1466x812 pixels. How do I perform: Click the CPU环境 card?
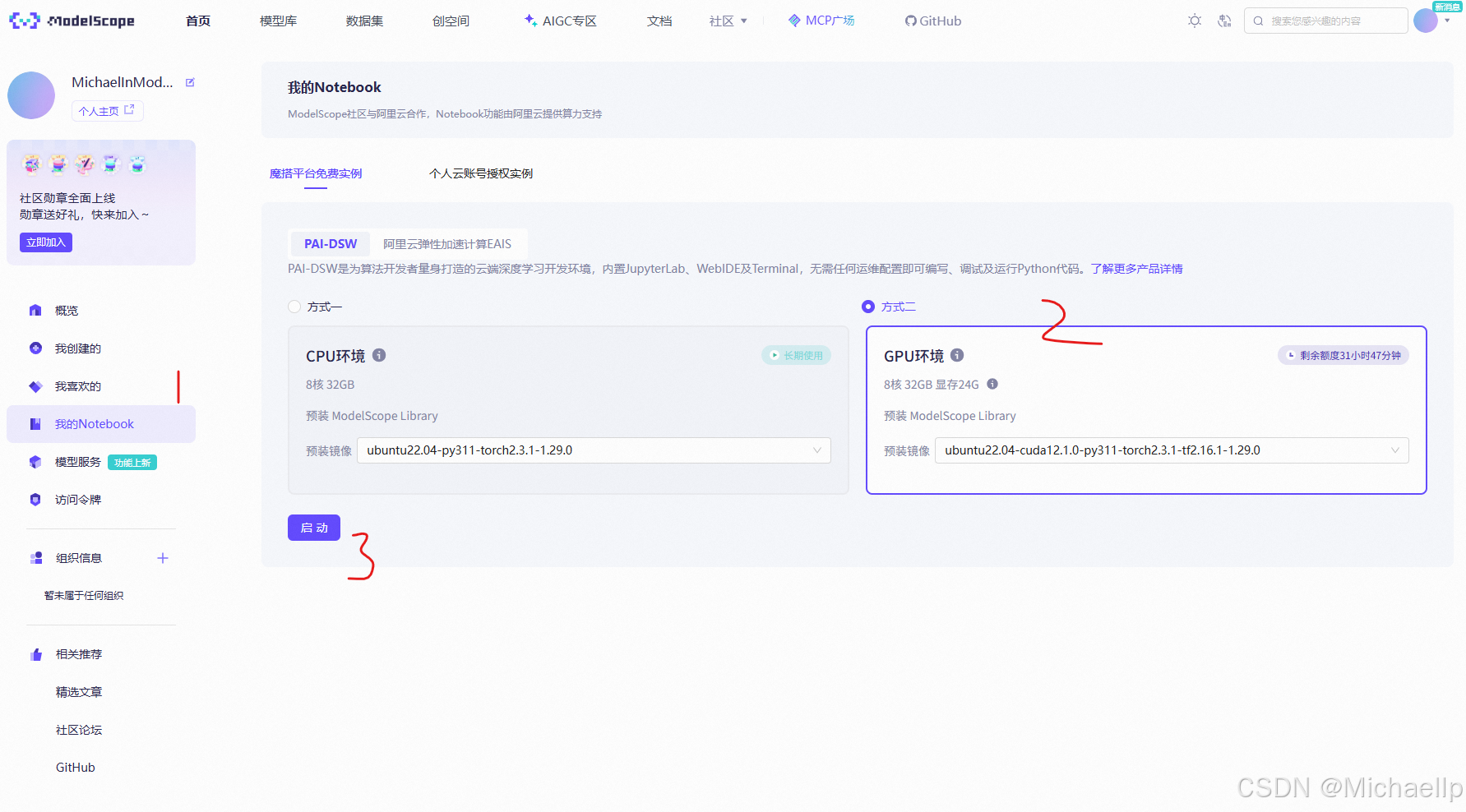pos(568,410)
